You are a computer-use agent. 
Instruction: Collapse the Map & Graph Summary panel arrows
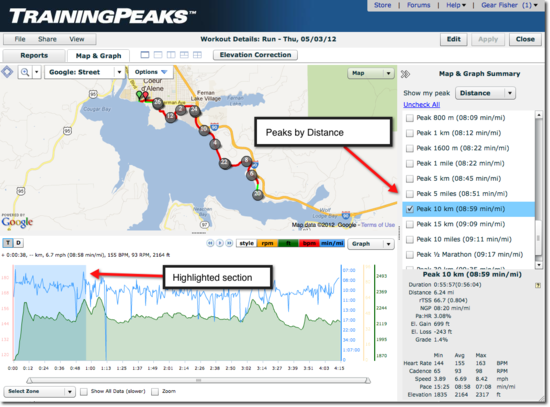[405, 74]
